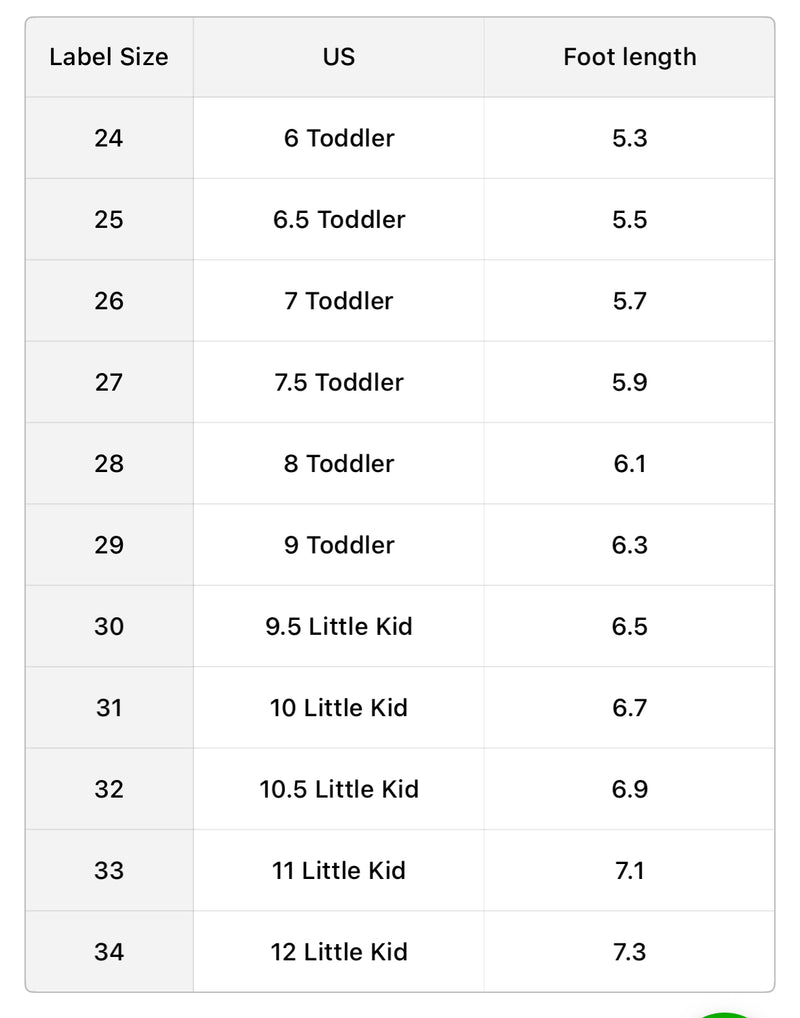
Task: Click the 7.5 Toddler cell
Action: (x=339, y=382)
